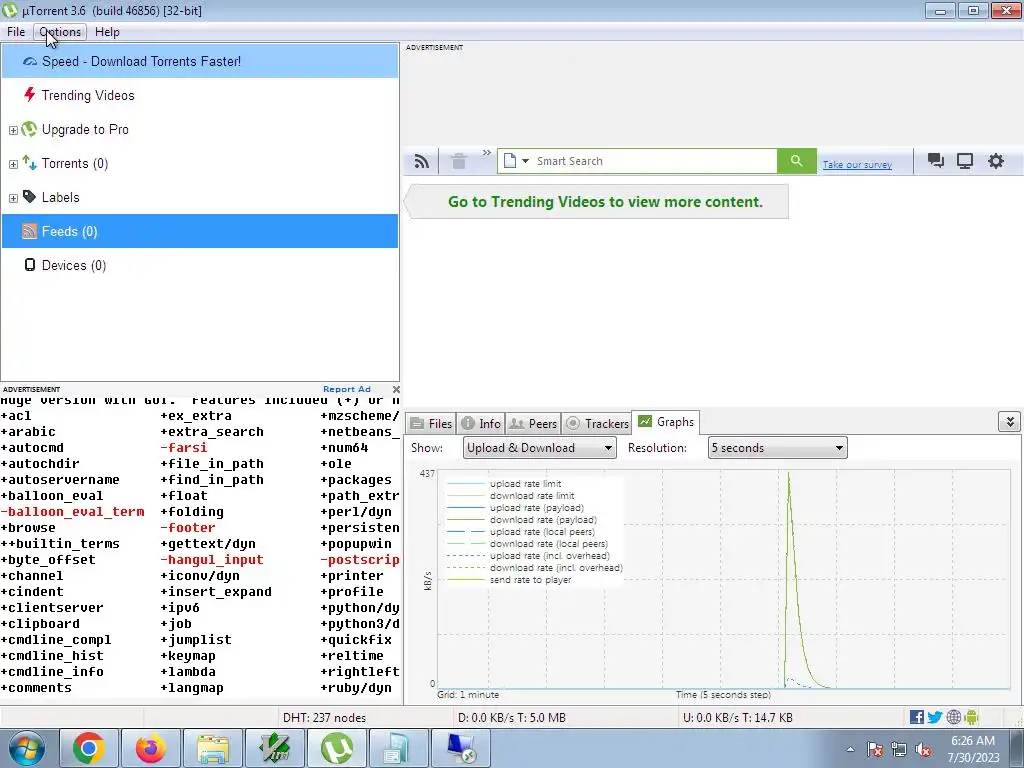
Task: Open Trending Videos in sidebar
Action: point(200,95)
